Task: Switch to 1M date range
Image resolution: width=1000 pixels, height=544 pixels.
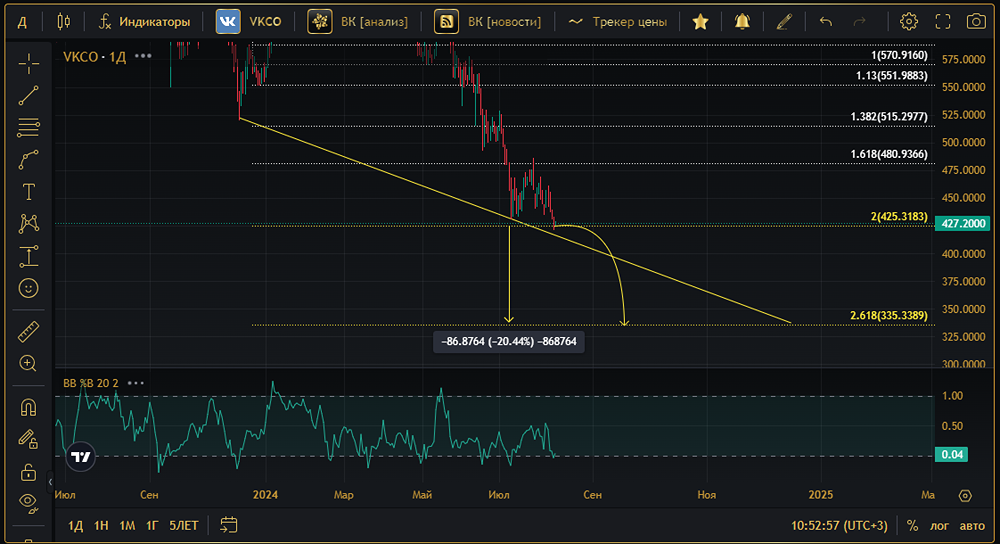Action: click(x=127, y=525)
